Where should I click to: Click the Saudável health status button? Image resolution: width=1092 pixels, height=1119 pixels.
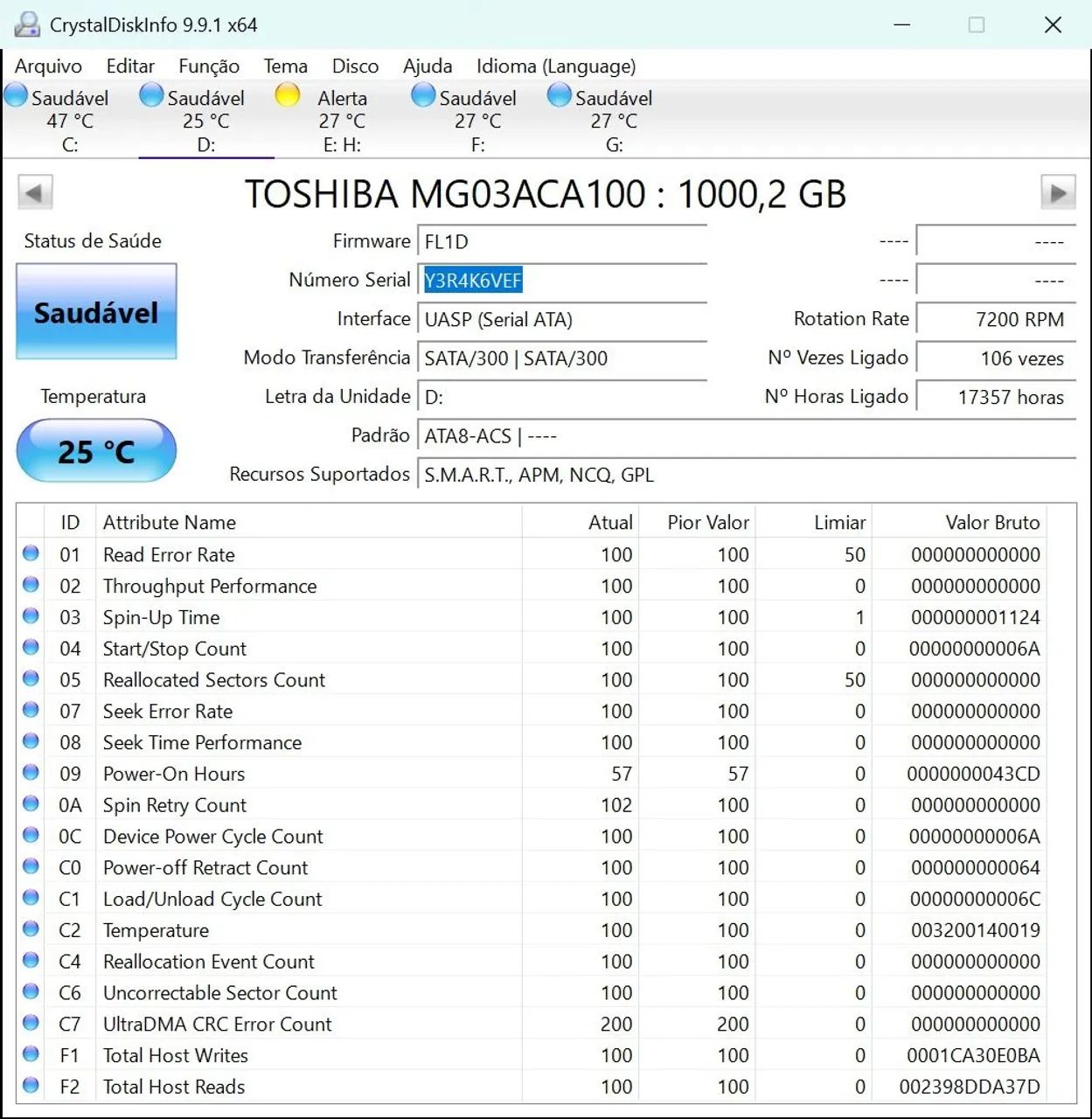[96, 312]
